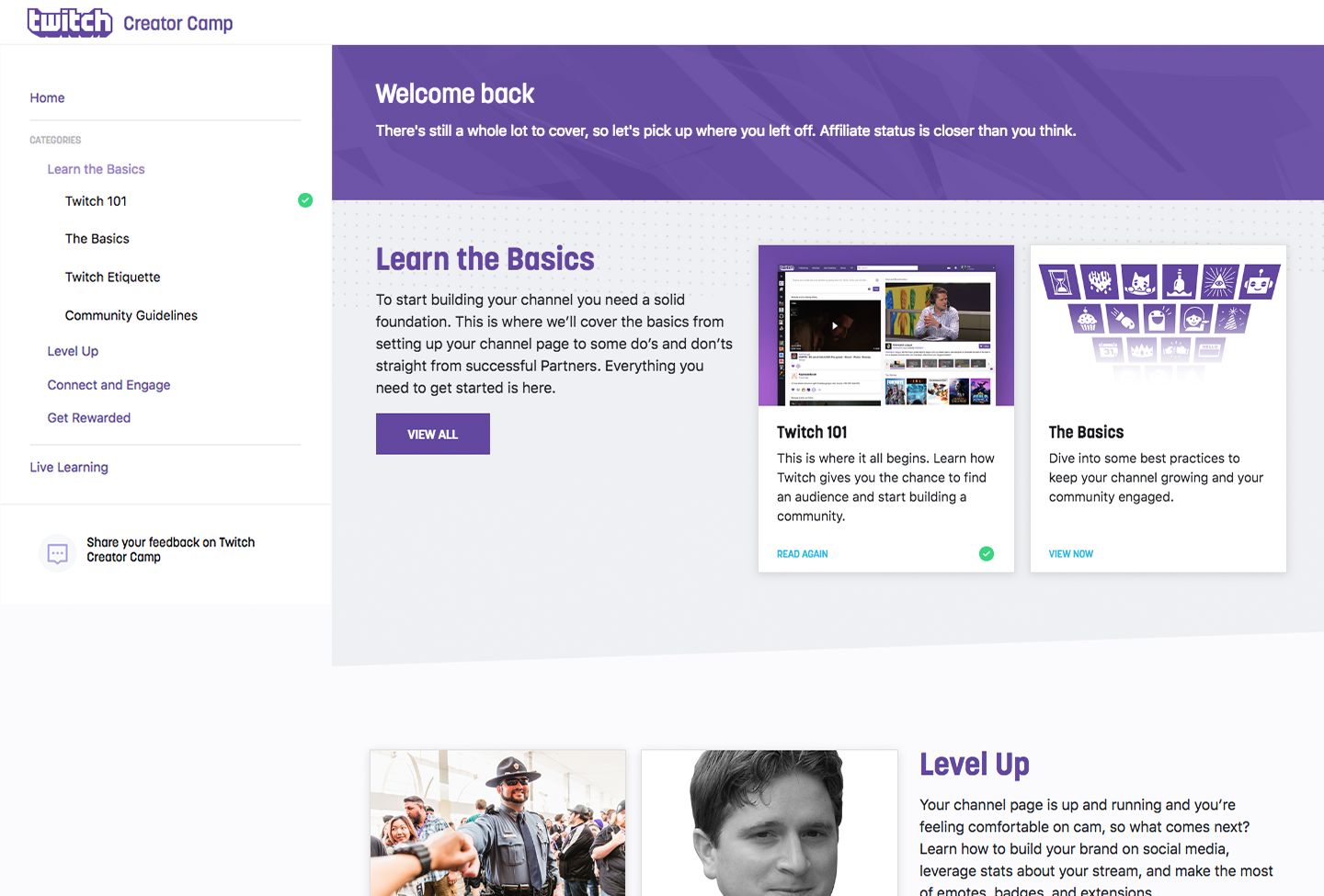
Task: Click VIEW NOW link on The Basics card
Action: coord(1070,554)
